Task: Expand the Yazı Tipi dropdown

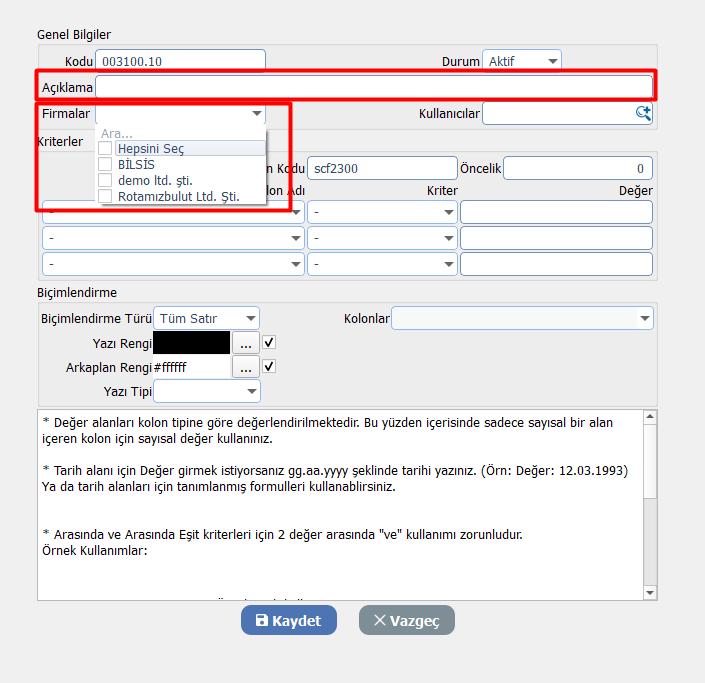Action: pos(206,390)
